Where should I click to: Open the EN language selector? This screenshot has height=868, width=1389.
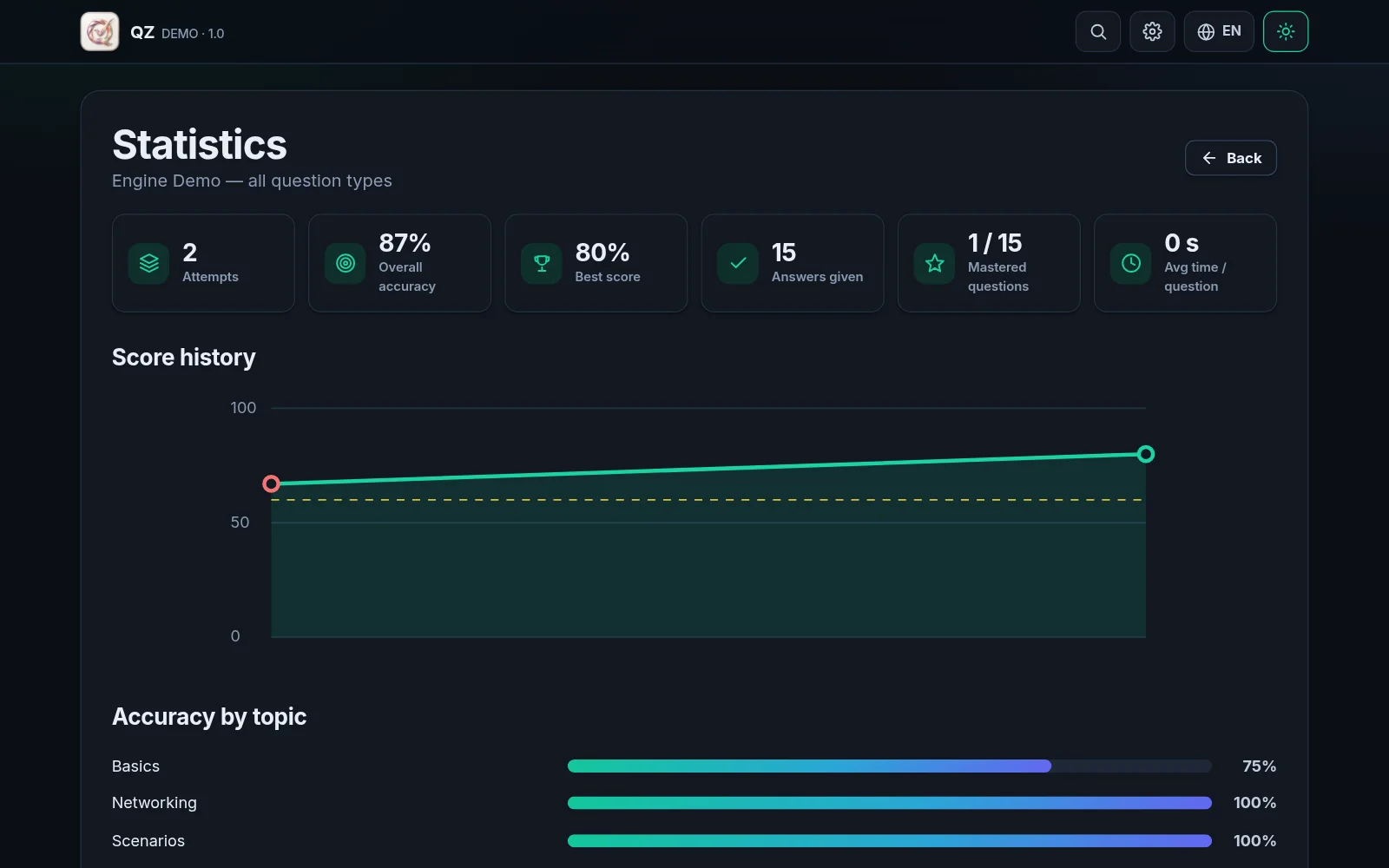pos(1219,32)
